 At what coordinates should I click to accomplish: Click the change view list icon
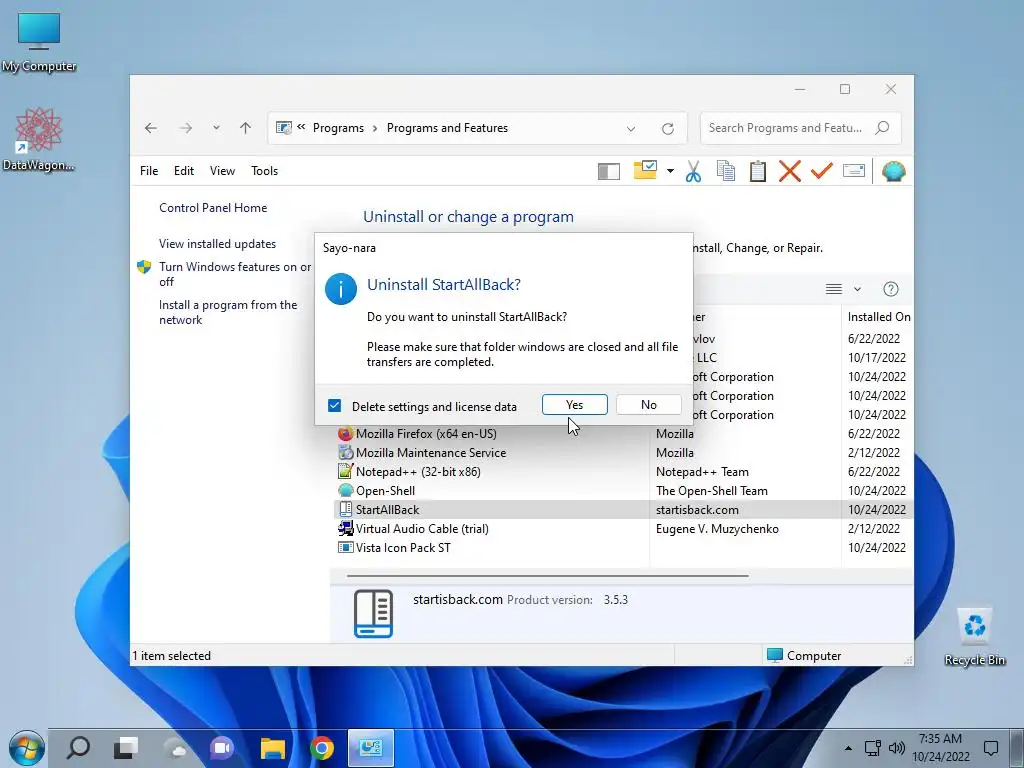coord(833,289)
